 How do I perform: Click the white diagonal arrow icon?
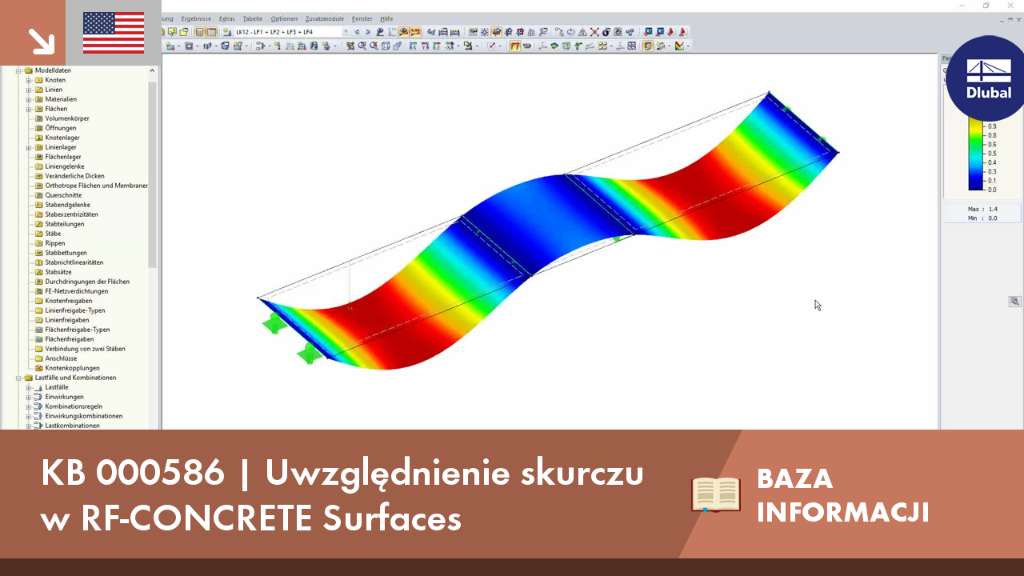(42, 41)
